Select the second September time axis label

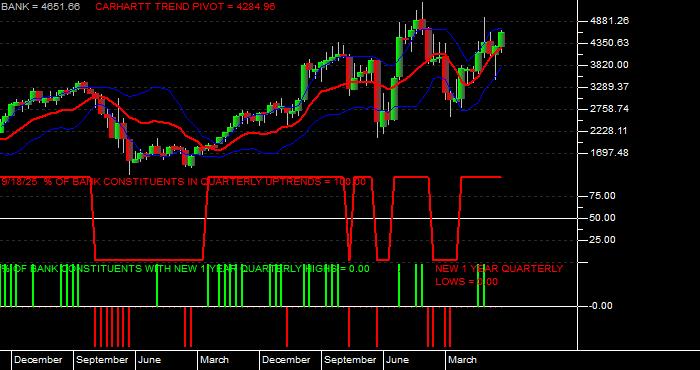pos(350,360)
